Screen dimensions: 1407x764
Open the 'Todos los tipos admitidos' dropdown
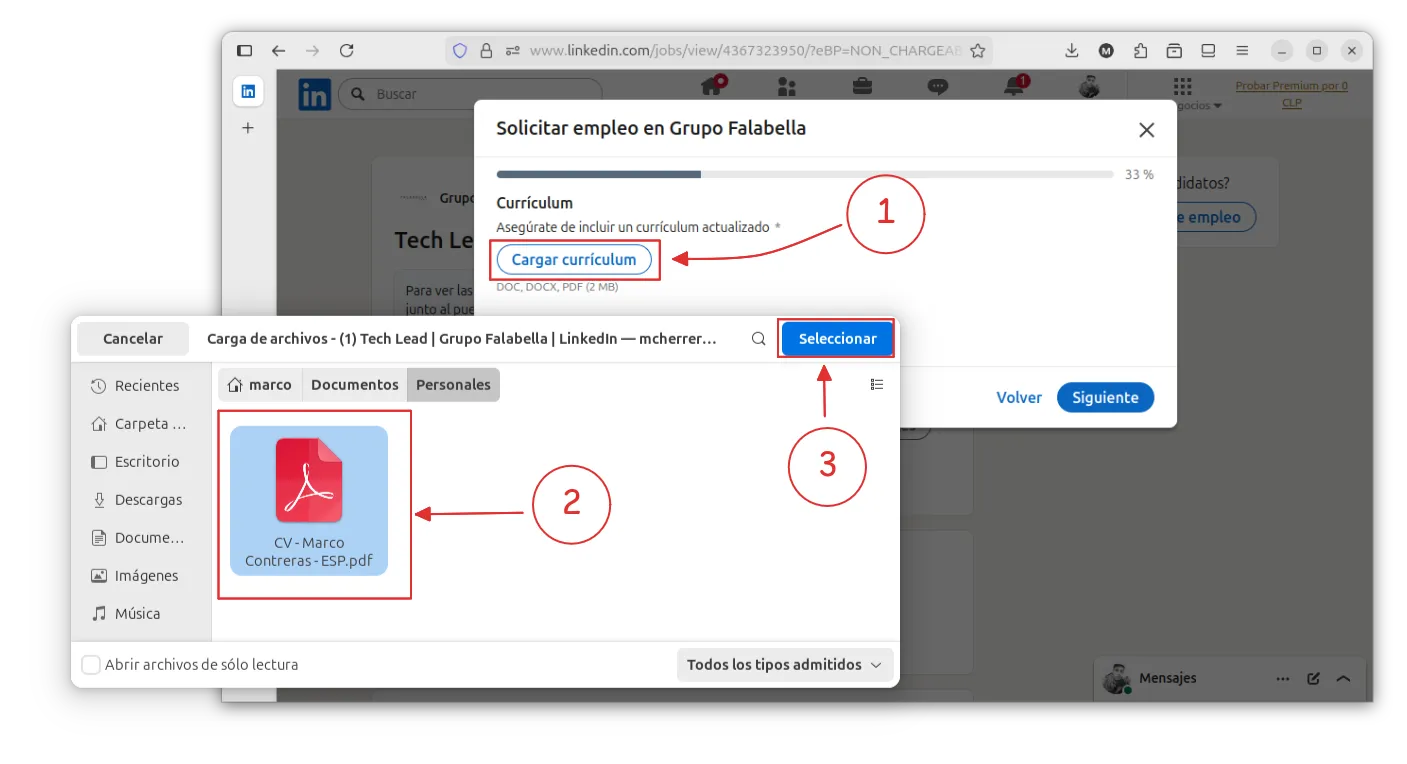pos(785,664)
